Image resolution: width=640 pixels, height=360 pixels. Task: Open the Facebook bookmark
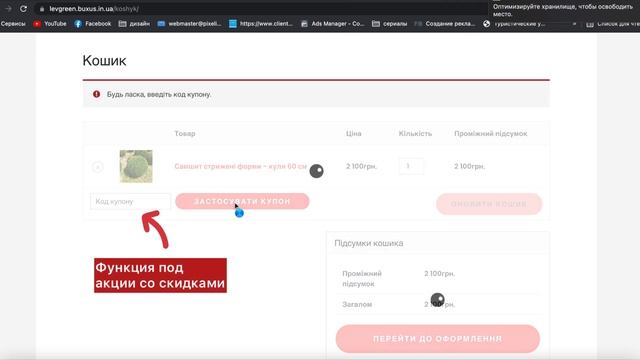(93, 24)
